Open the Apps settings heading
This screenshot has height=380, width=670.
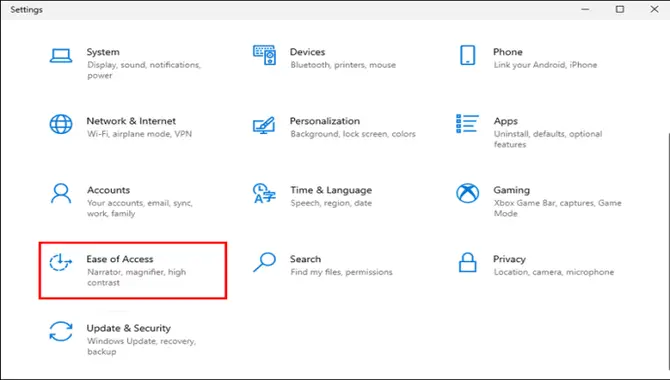(x=505, y=121)
